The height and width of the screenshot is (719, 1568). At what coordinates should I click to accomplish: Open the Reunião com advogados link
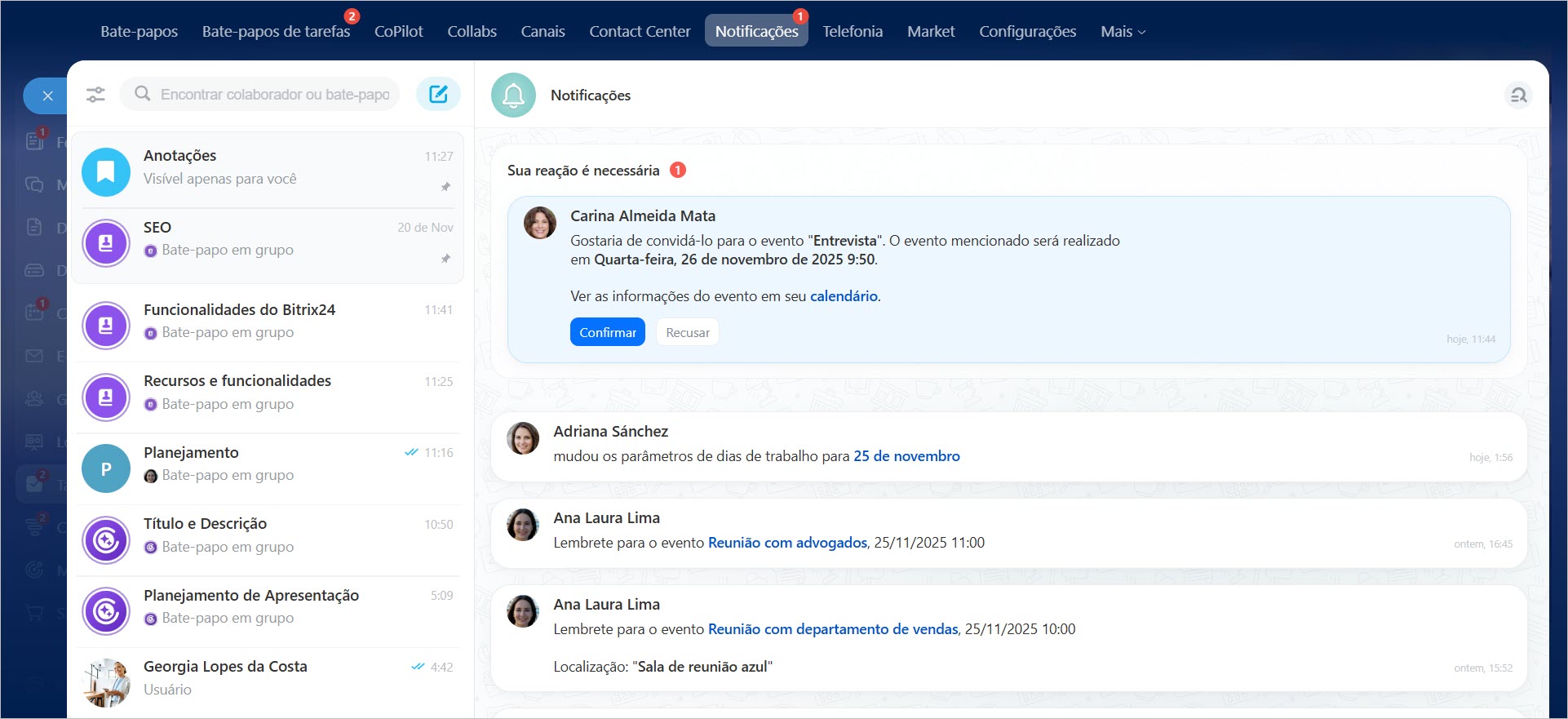[786, 543]
